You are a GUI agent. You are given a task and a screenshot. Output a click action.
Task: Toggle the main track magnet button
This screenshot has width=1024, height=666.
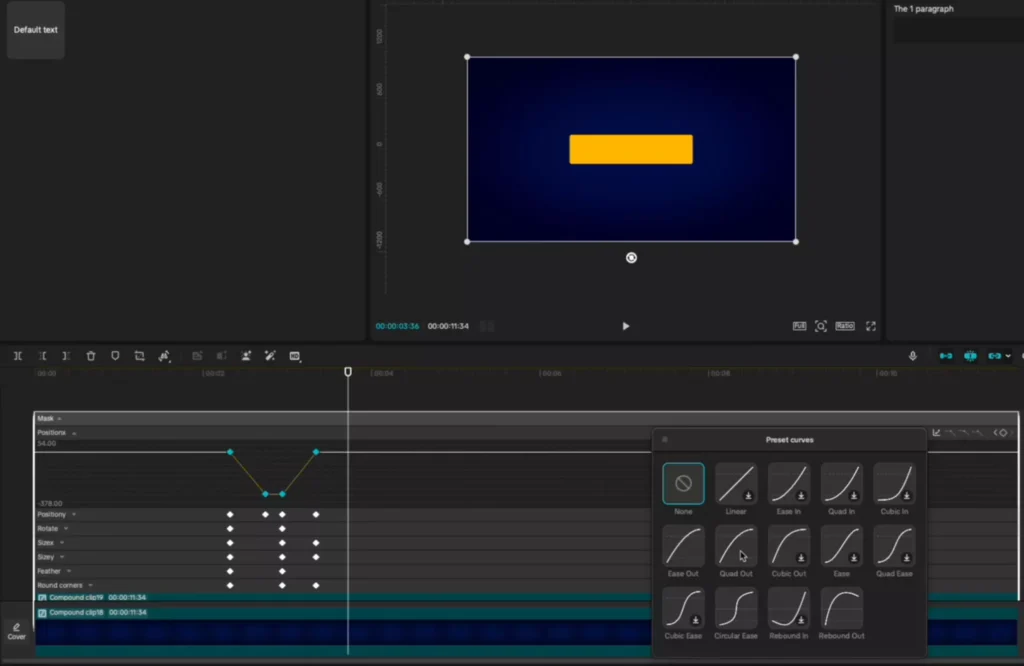point(946,356)
